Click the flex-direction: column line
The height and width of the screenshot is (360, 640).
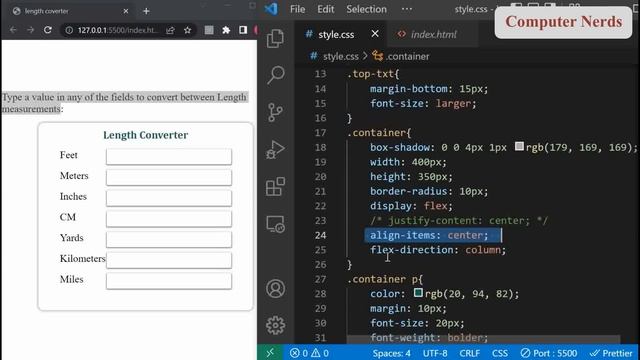pyautogui.click(x=438, y=250)
